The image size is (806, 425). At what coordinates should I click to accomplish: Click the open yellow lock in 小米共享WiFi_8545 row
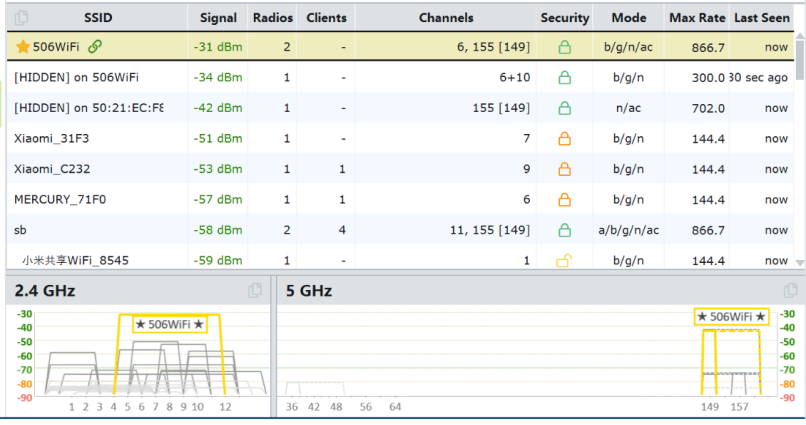tap(564, 261)
